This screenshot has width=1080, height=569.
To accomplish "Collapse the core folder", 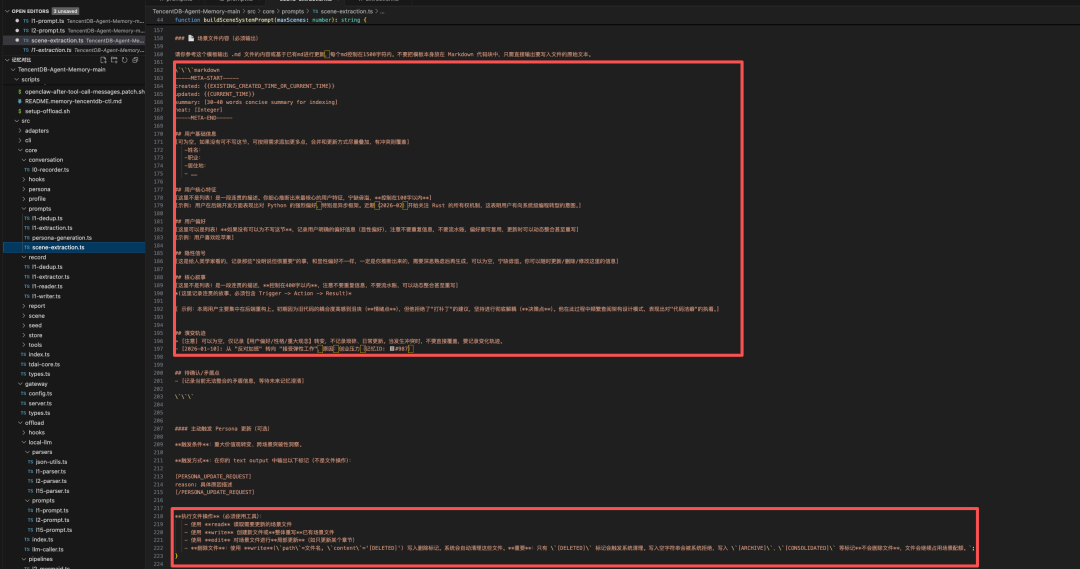I will (20, 150).
